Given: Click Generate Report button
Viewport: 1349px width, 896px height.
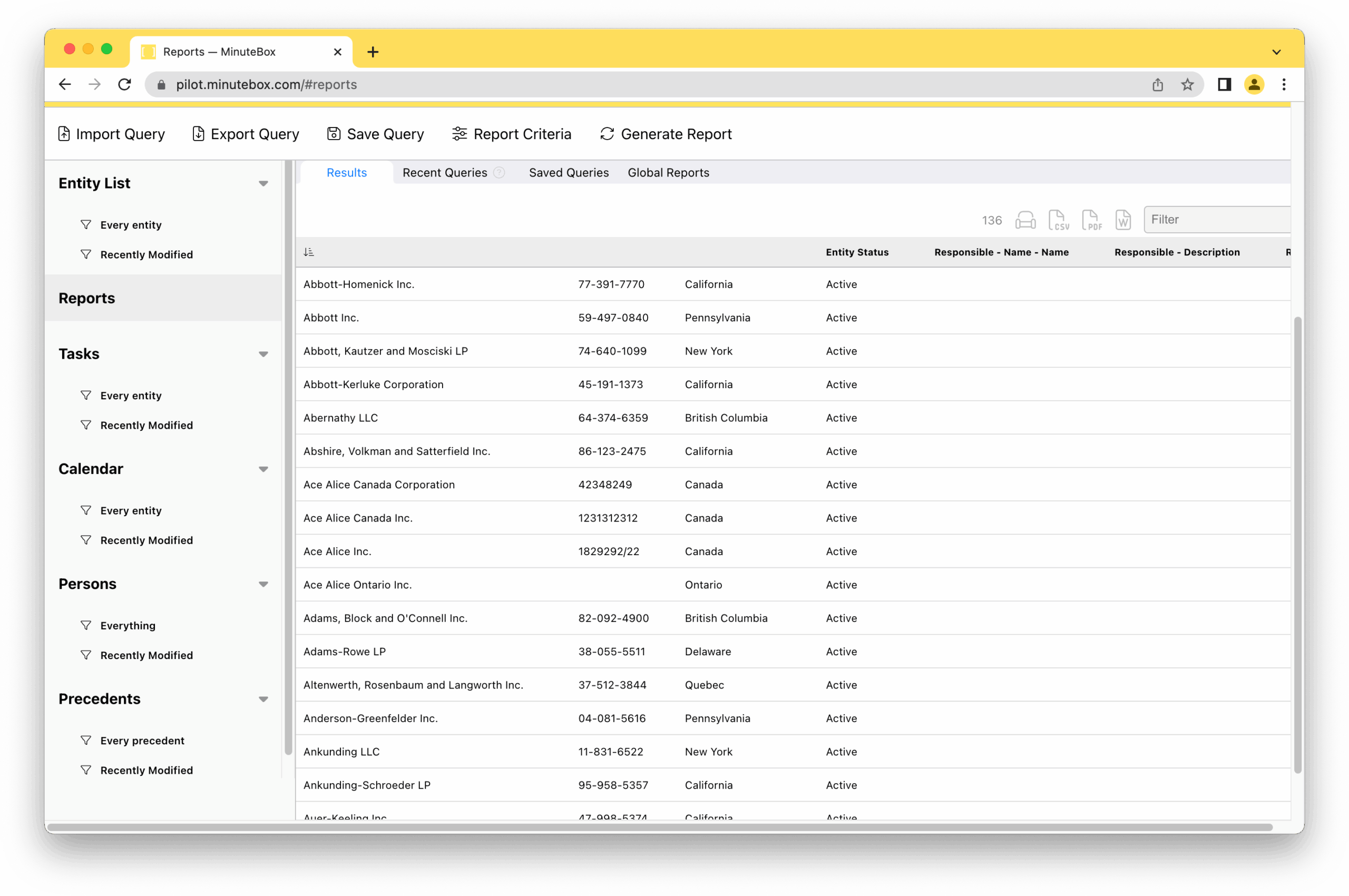Looking at the screenshot, I should point(666,134).
